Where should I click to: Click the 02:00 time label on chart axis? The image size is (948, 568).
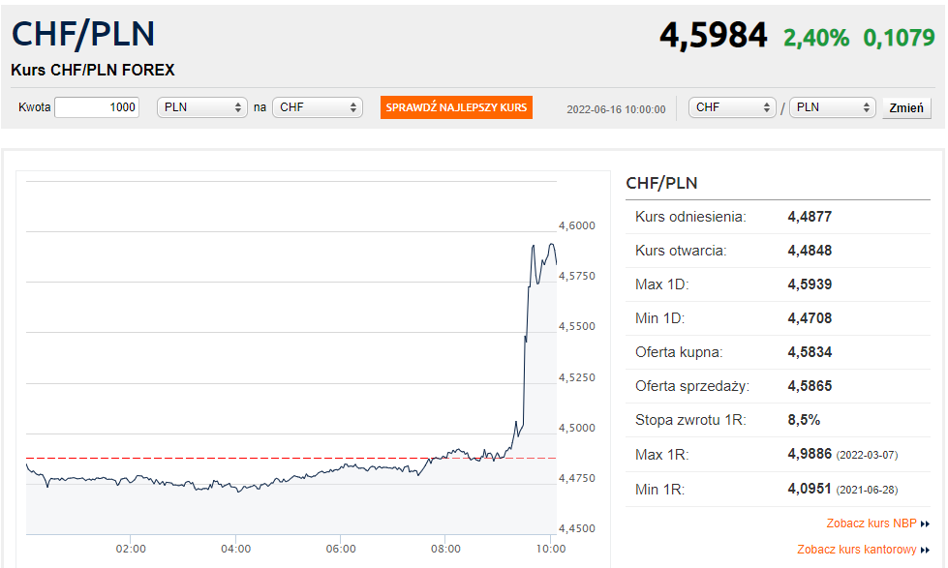tap(131, 549)
